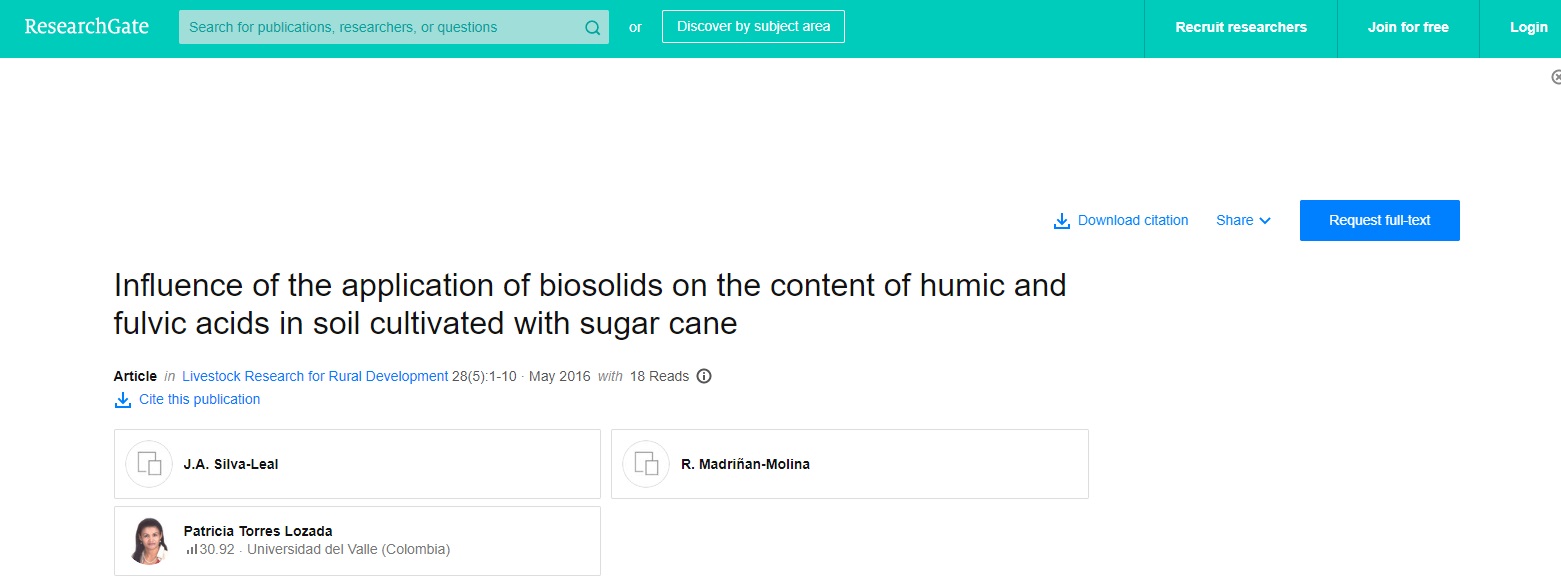Click the Reads info circle icon
1561x581 pixels.
pos(704,377)
